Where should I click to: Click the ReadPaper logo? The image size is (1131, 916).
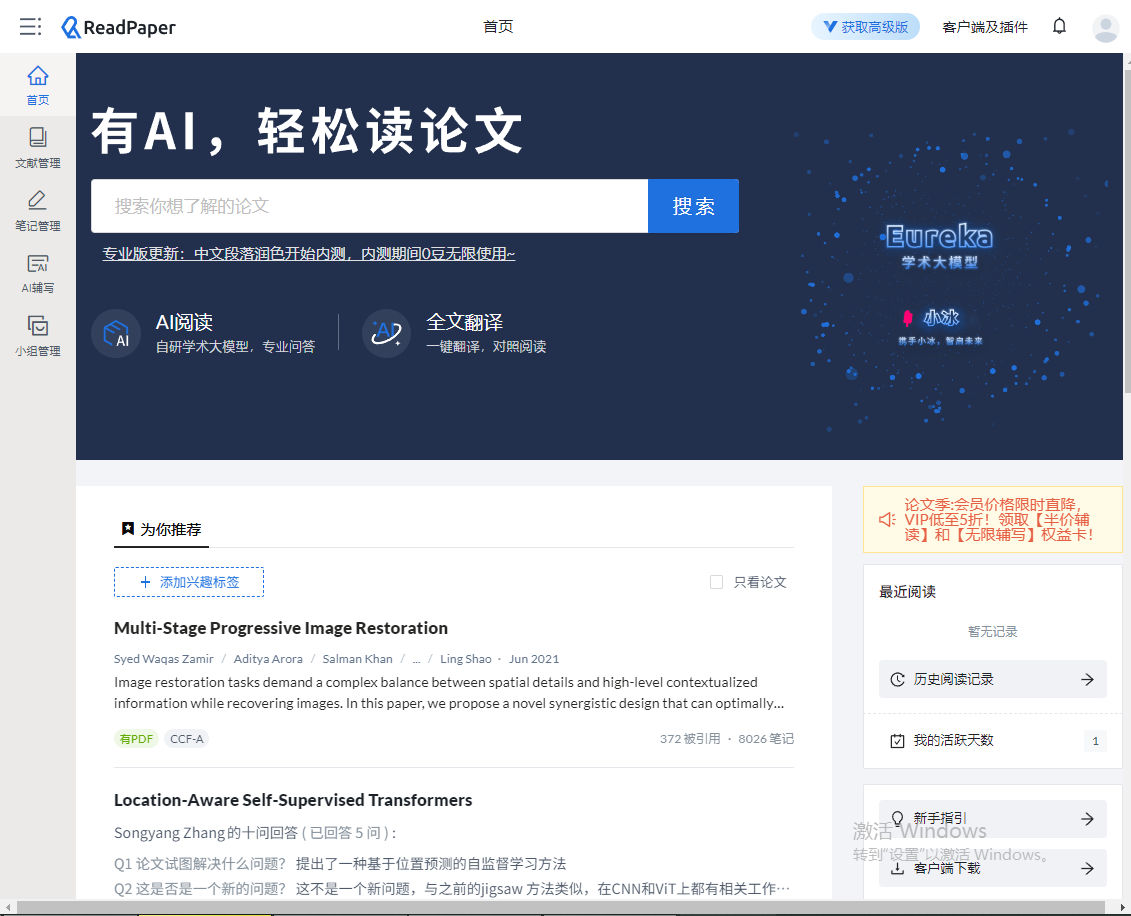(x=118, y=27)
